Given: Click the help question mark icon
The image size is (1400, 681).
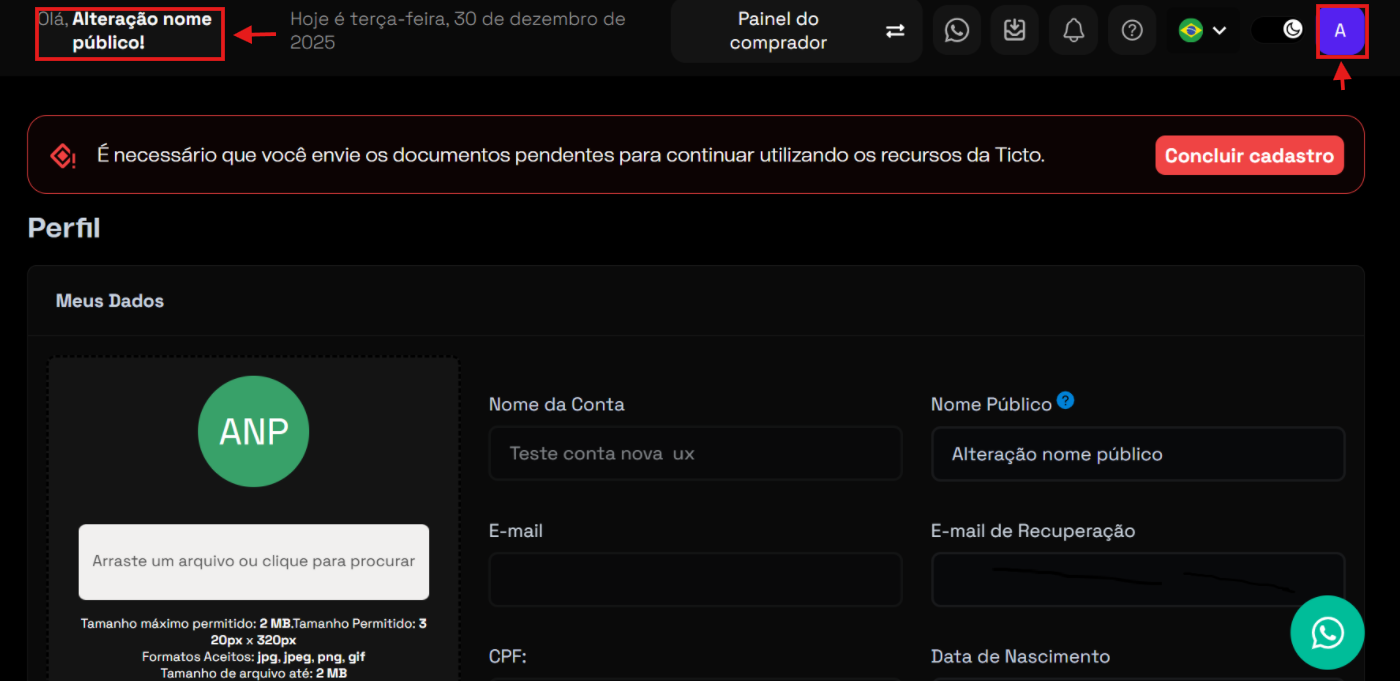Looking at the screenshot, I should click(1131, 31).
